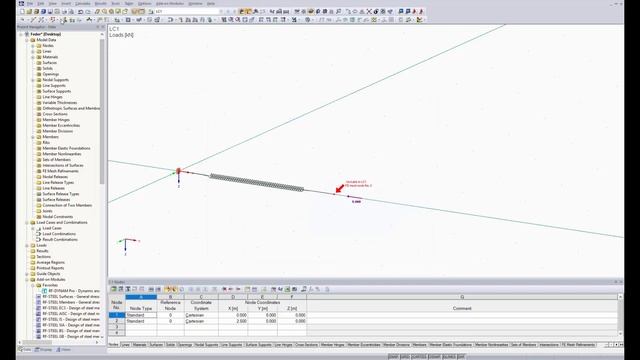Click the RF-STEEL Surfaces module icon
Image resolution: width=640 pixels, height=360 pixels.
(x=39, y=297)
